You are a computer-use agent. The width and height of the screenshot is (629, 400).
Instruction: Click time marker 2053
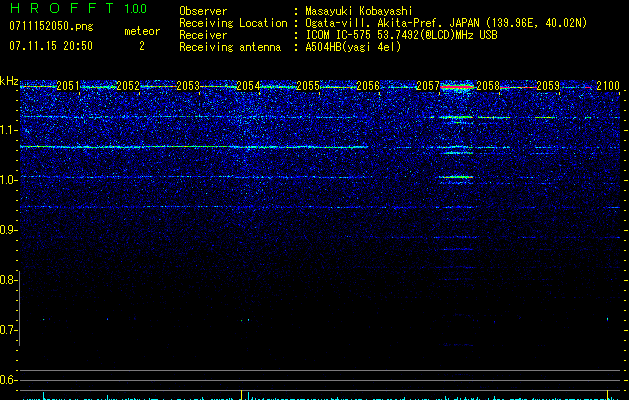pyautogui.click(x=188, y=85)
